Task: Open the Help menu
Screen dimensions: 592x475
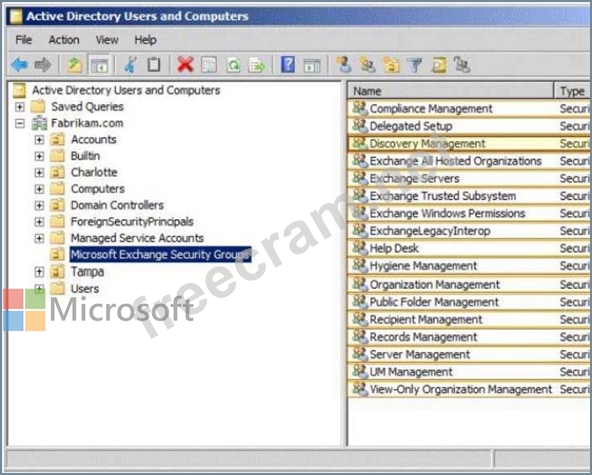Action: 145,40
